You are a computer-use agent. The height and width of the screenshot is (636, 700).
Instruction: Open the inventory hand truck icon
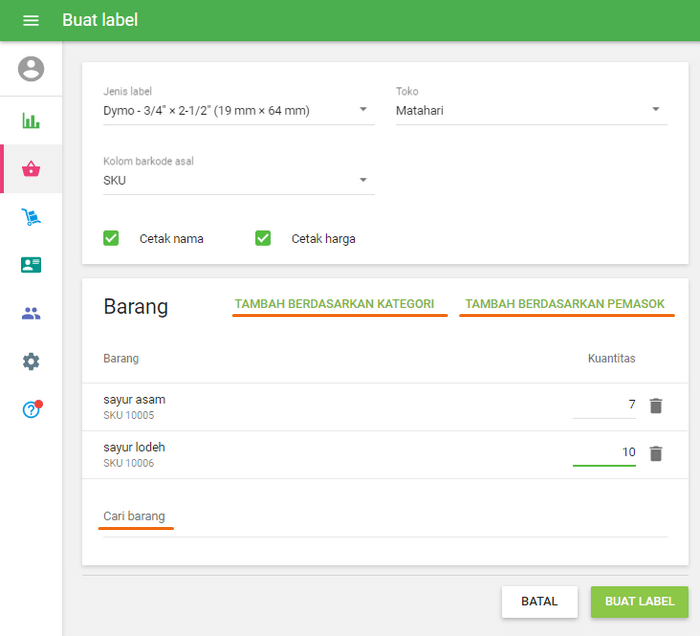31,217
